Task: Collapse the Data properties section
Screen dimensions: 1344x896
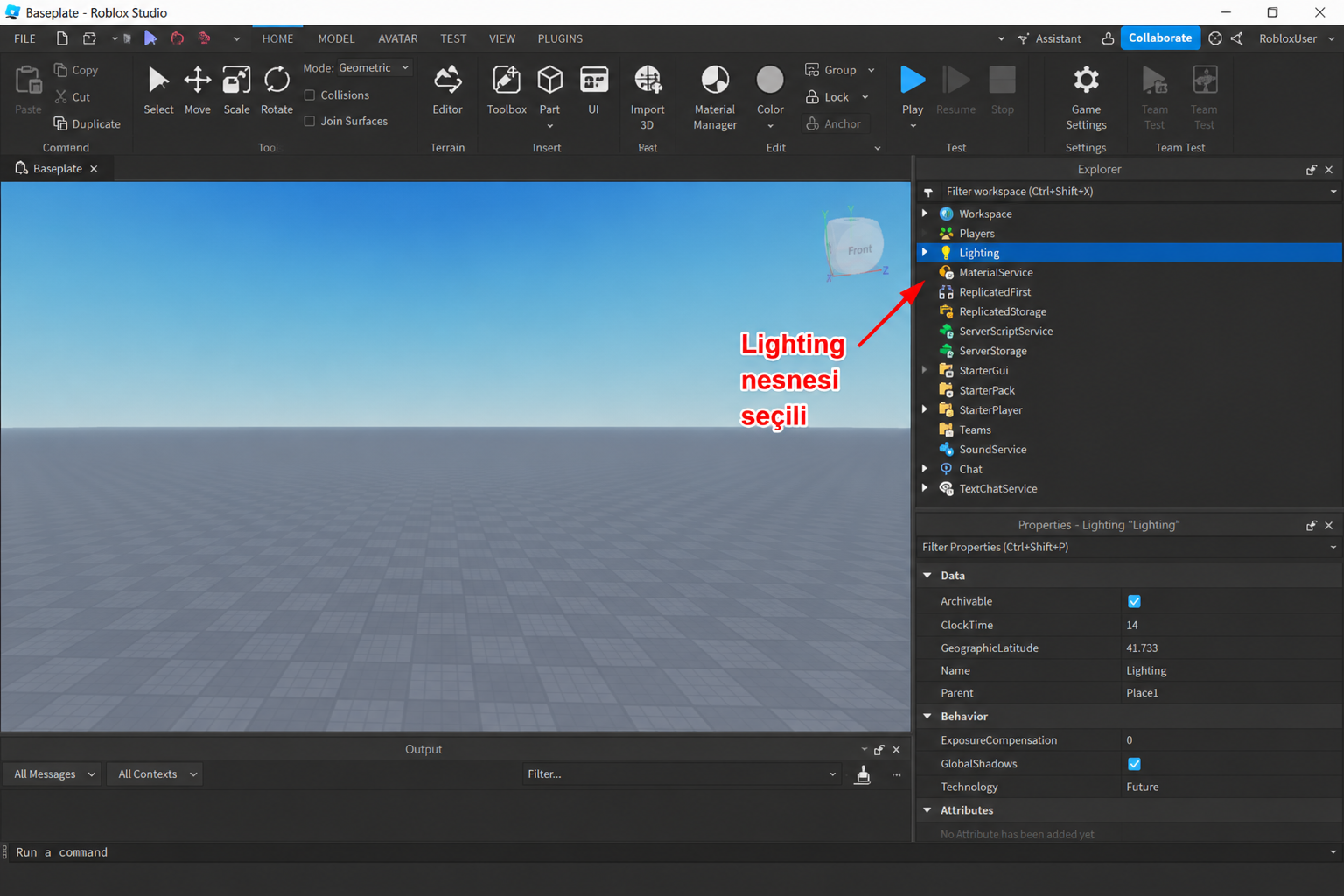Action: (x=927, y=576)
